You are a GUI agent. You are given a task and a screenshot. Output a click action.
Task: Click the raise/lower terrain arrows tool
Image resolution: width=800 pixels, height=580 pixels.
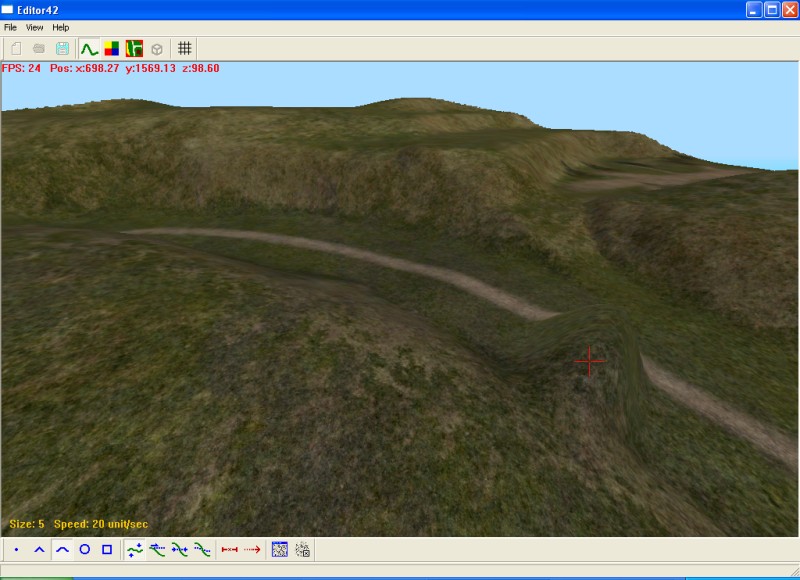[x=135, y=549]
